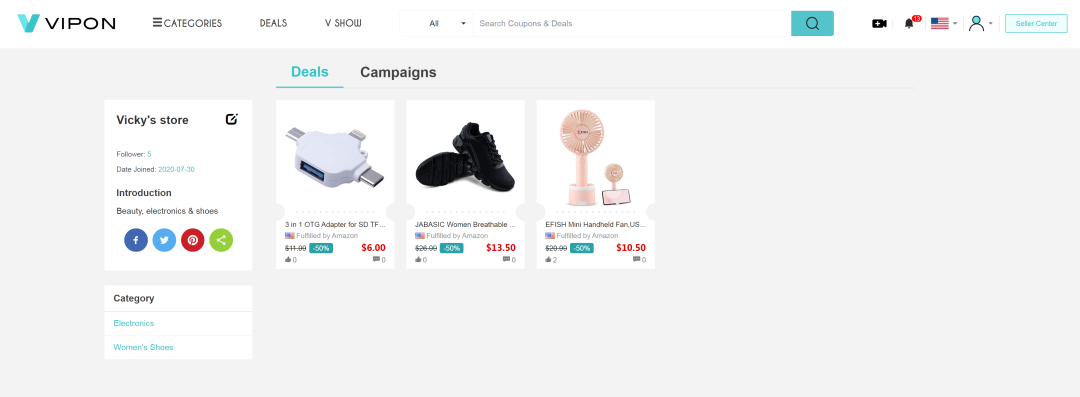This screenshot has height=397, width=1080.
Task: Expand the US flag country selector
Action: coord(944,23)
